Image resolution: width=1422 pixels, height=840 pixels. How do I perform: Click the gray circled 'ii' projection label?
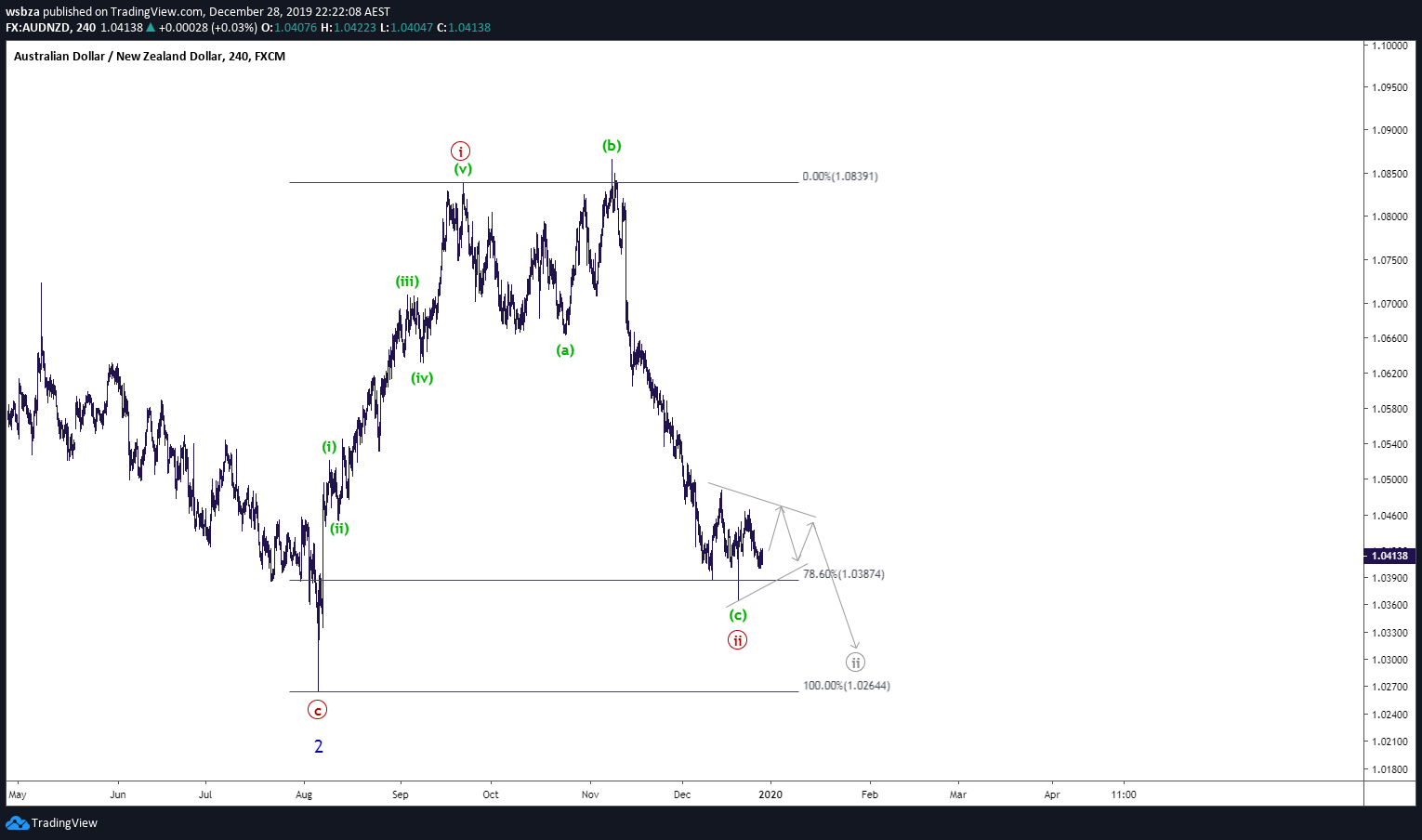(x=855, y=663)
